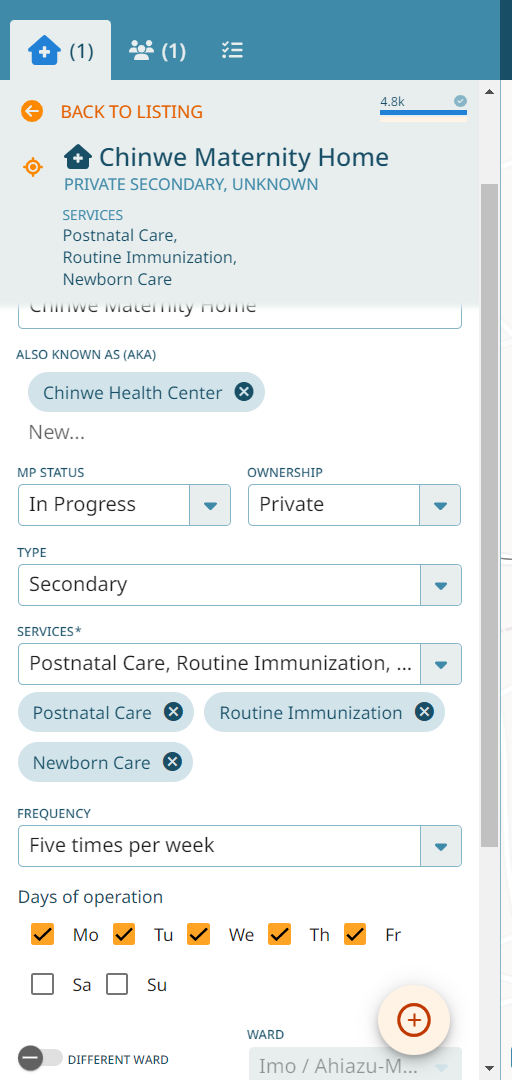The width and height of the screenshot is (512, 1080).
Task: Switch to the people group tab
Action: [157, 51]
